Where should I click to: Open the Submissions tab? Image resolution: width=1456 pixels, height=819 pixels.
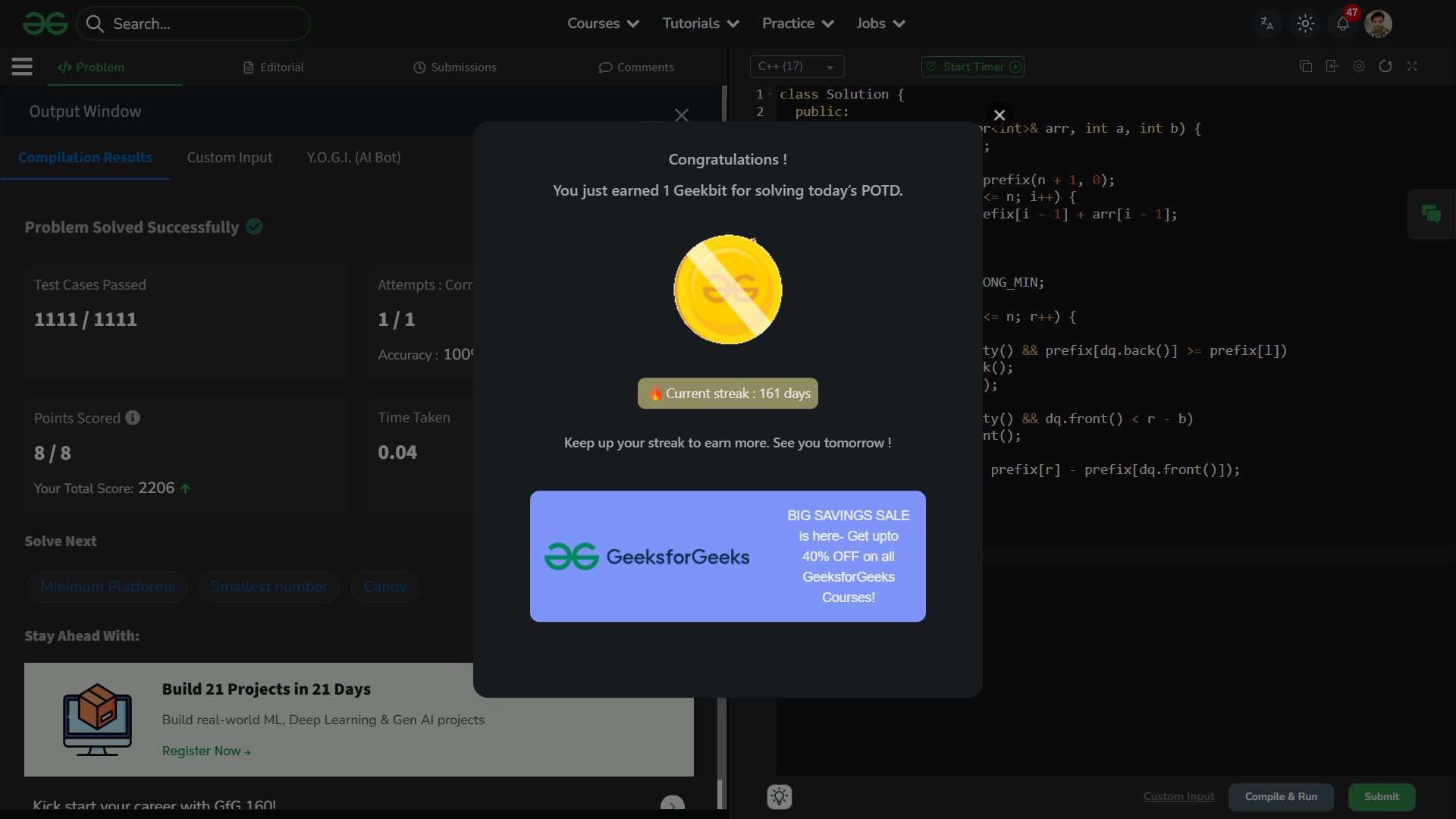[455, 67]
